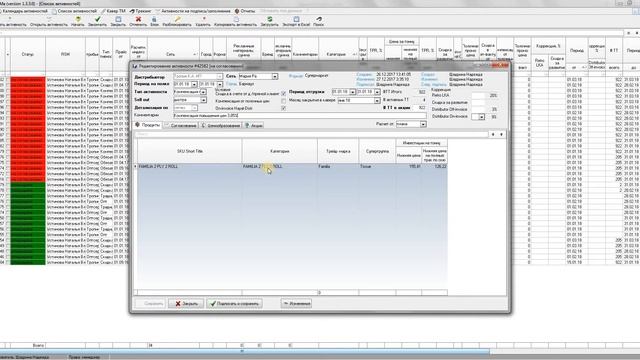This screenshot has width=640, height=360.
Task: Click the green check 'Закончить' toolbar icon
Action: pos(97,21)
